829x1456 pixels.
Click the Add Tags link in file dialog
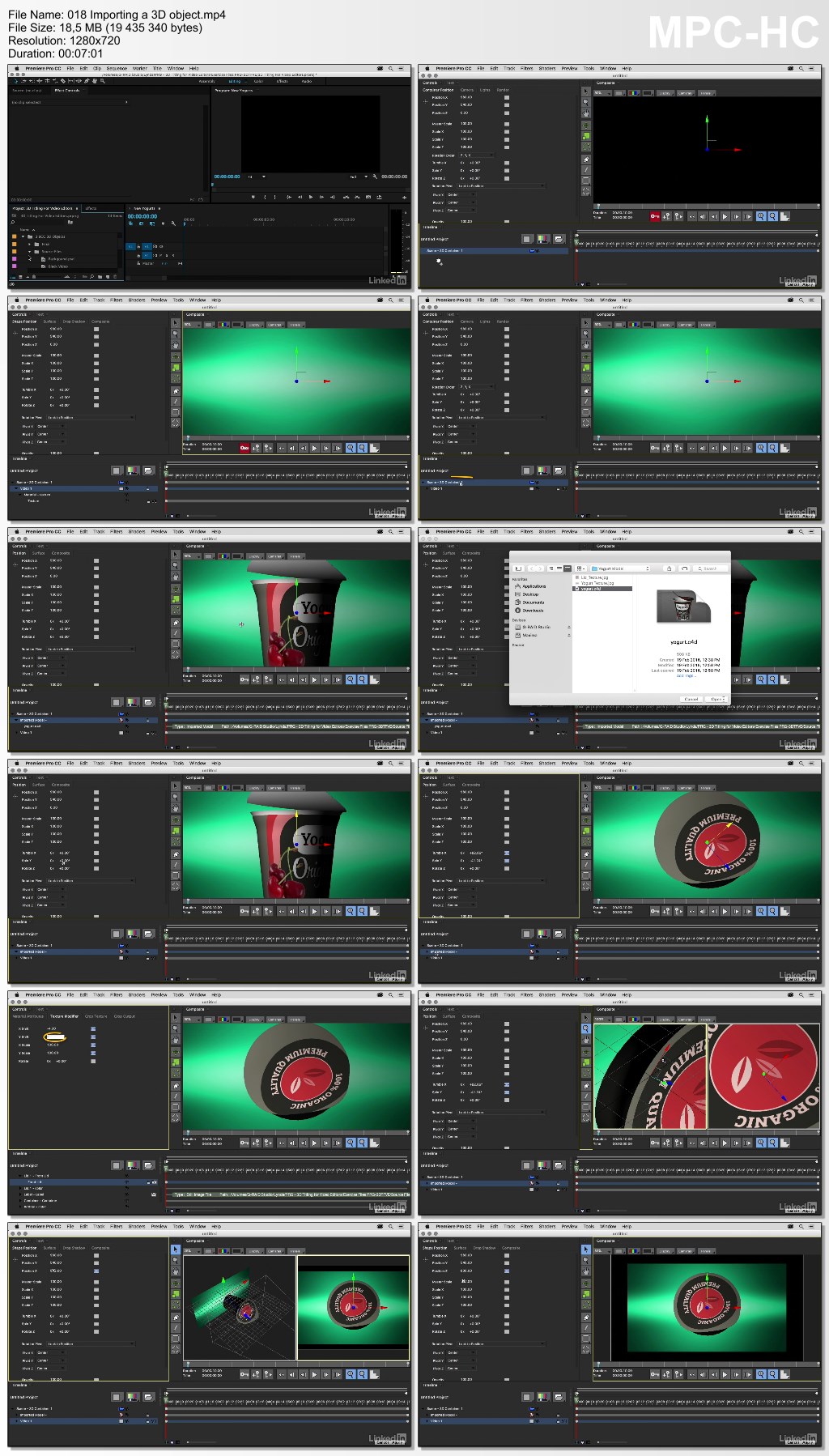[685, 675]
